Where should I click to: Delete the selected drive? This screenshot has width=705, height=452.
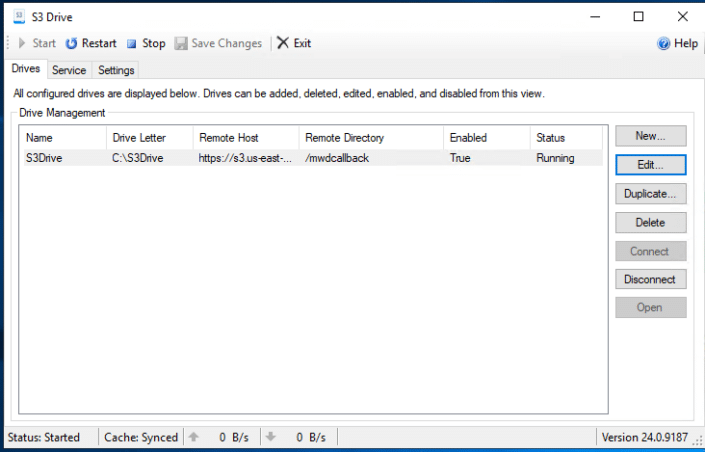tap(650, 222)
